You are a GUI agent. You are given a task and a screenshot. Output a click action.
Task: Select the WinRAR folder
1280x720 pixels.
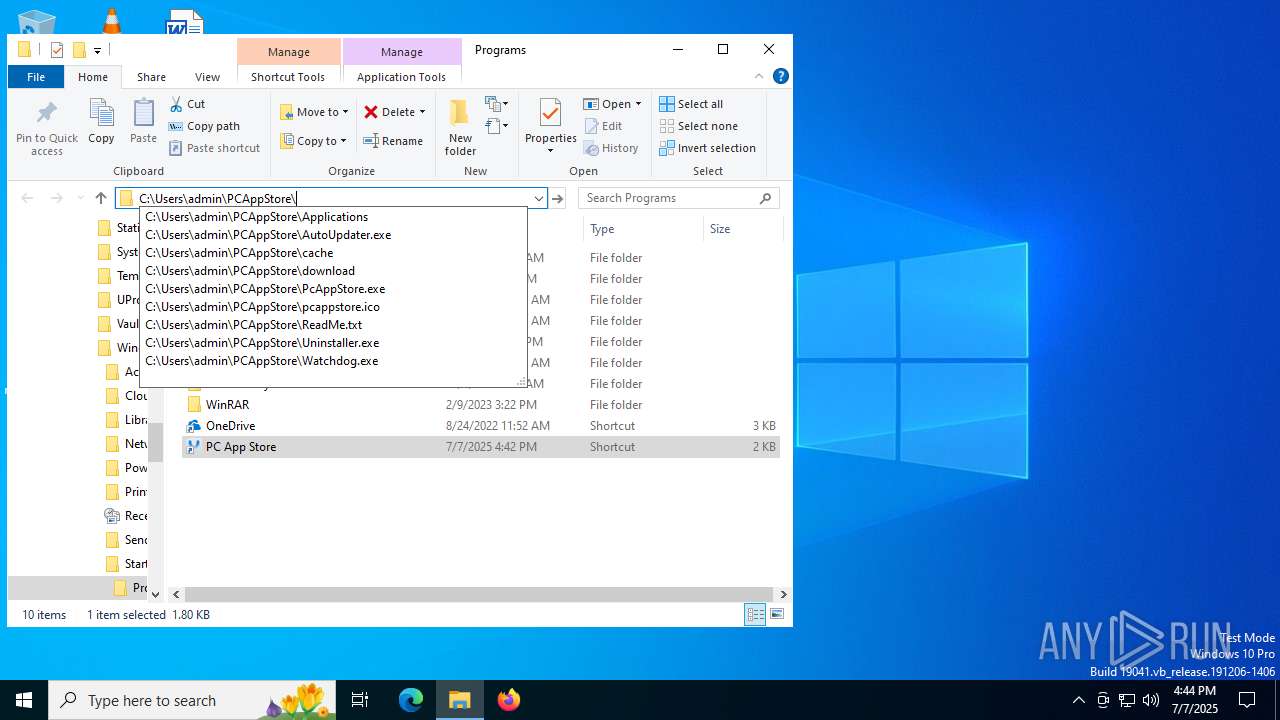480,405
